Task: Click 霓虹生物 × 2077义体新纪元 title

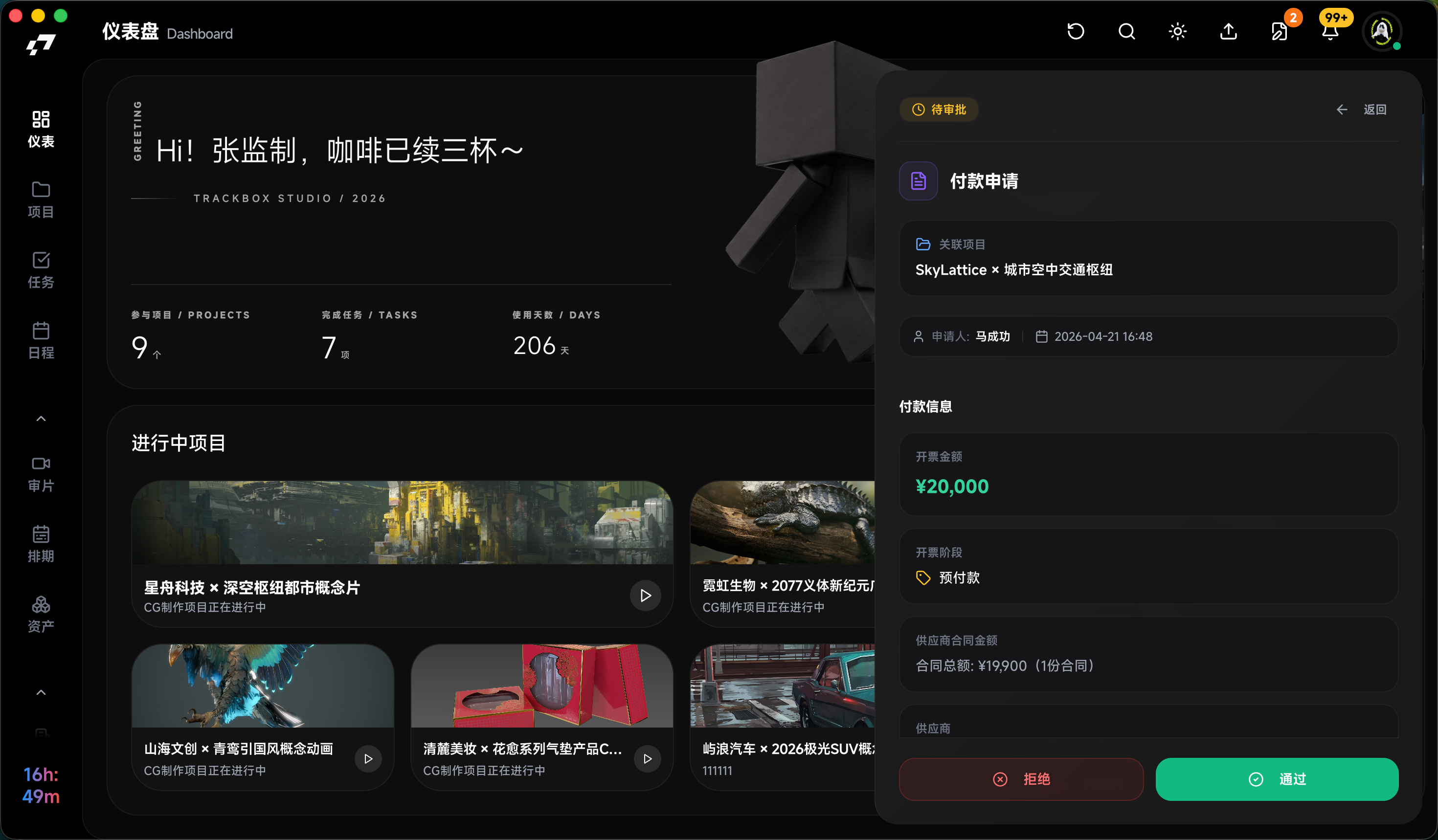Action: 788,586
